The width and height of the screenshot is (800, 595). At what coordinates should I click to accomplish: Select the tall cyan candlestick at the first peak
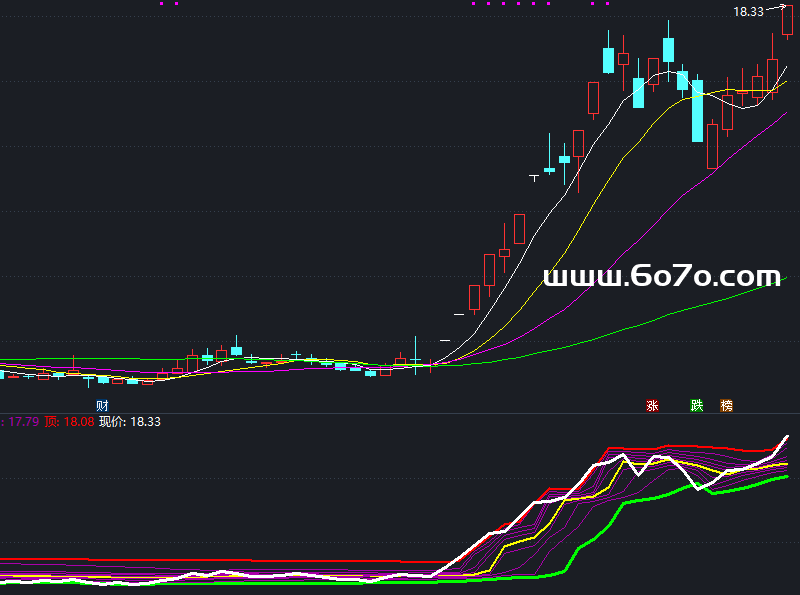[607, 60]
